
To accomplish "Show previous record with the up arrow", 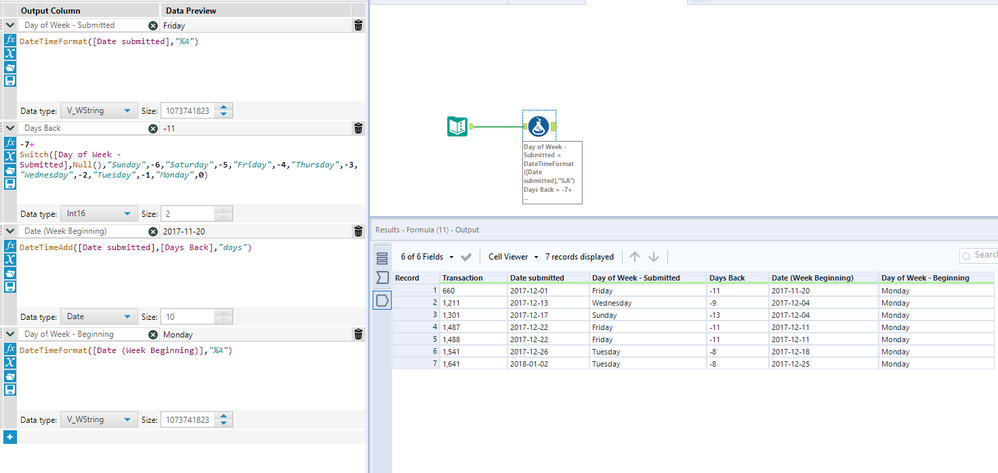I will pyautogui.click(x=634, y=257).
